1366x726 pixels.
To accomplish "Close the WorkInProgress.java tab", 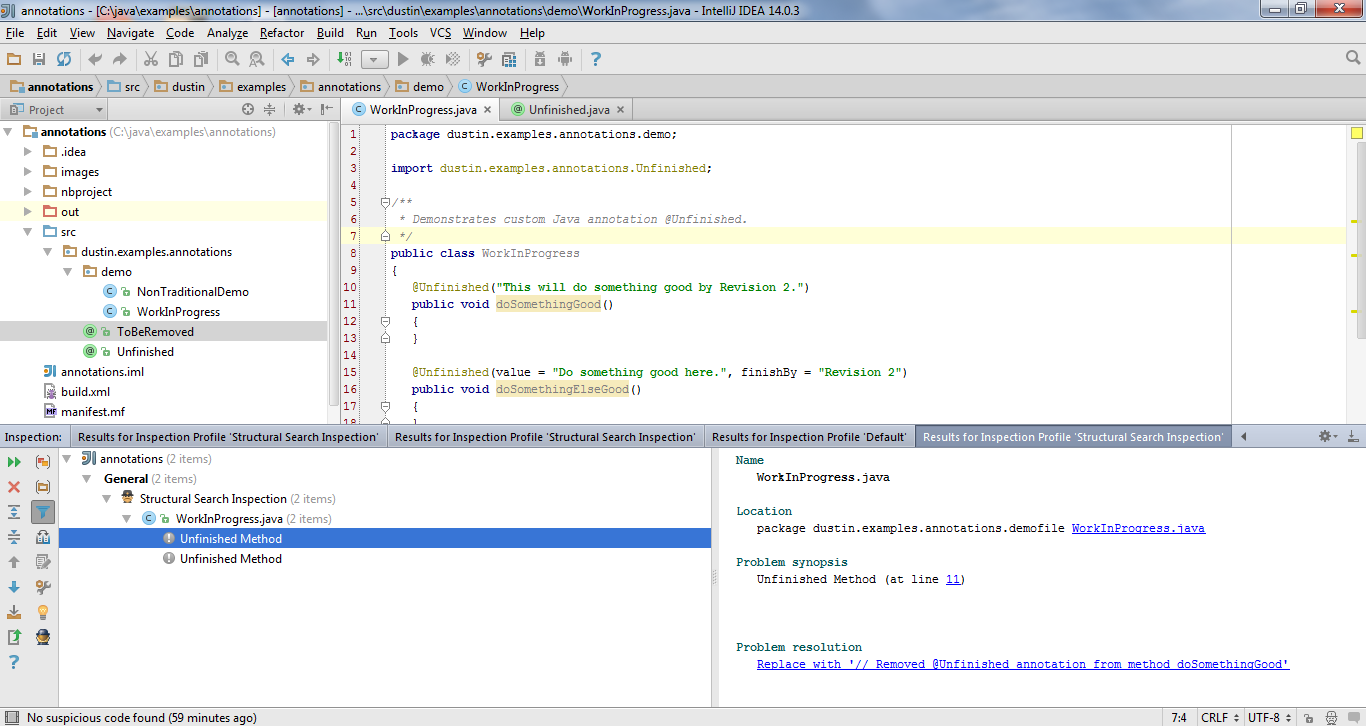I will tap(488, 110).
